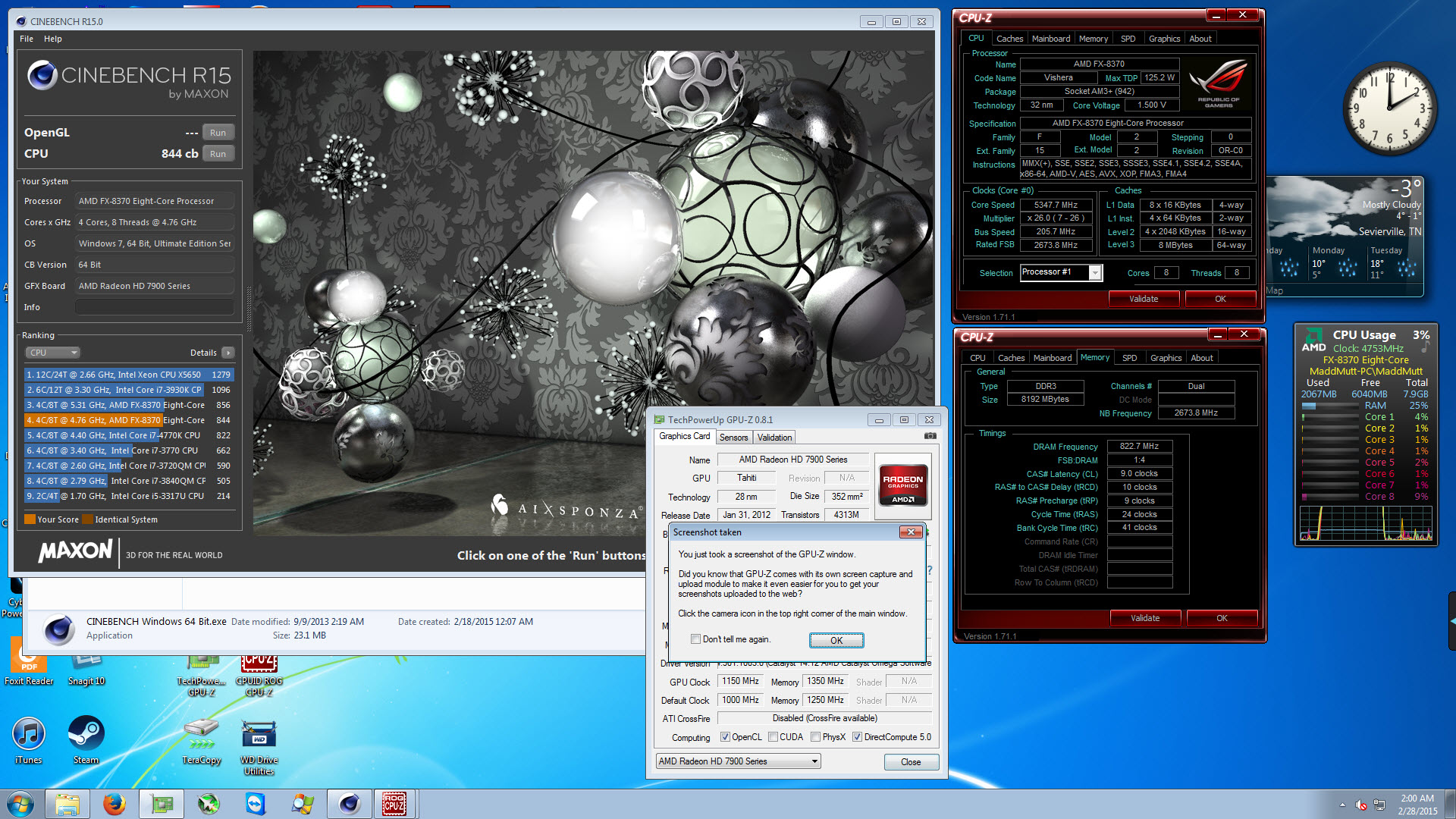Image resolution: width=1456 pixels, height=819 pixels.
Task: Switch to Caches tab in upper CPU-Z
Action: click(x=1009, y=39)
